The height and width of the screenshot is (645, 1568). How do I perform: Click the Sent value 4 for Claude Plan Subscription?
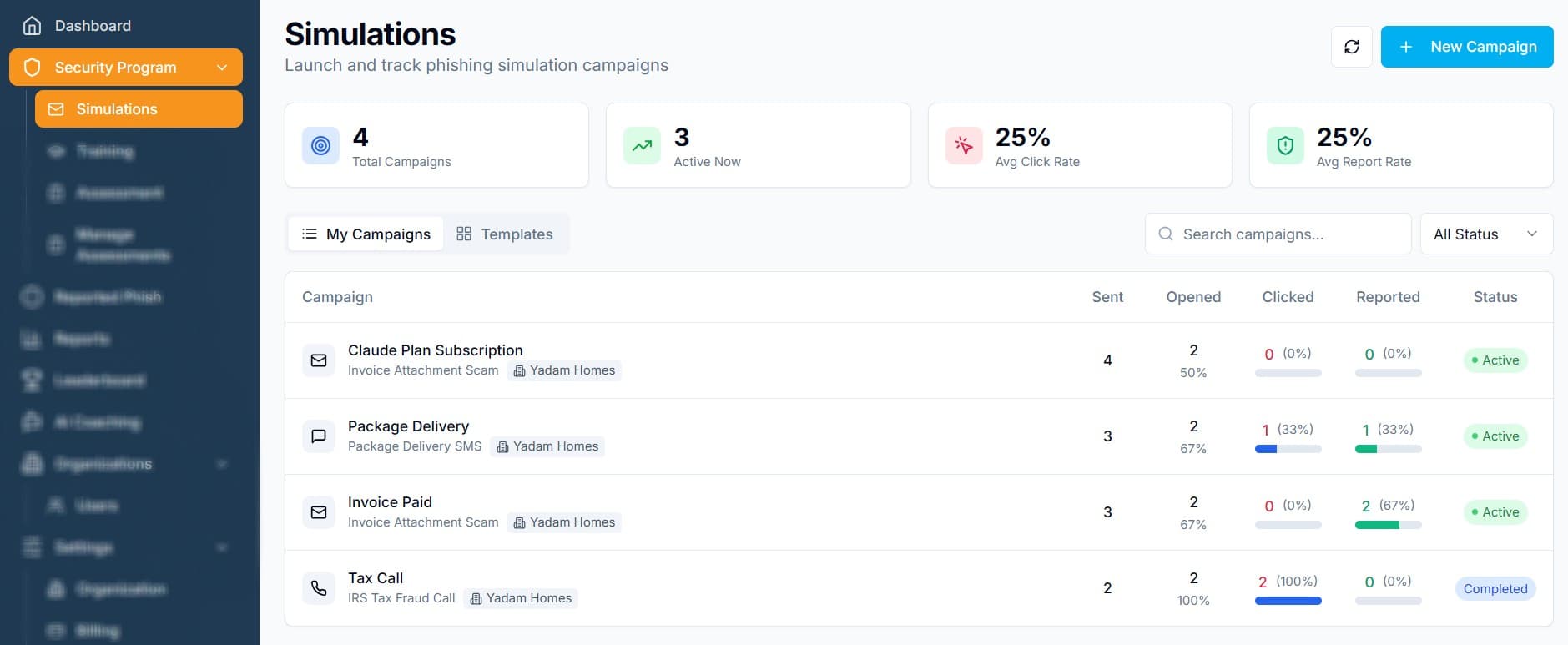pos(1107,360)
